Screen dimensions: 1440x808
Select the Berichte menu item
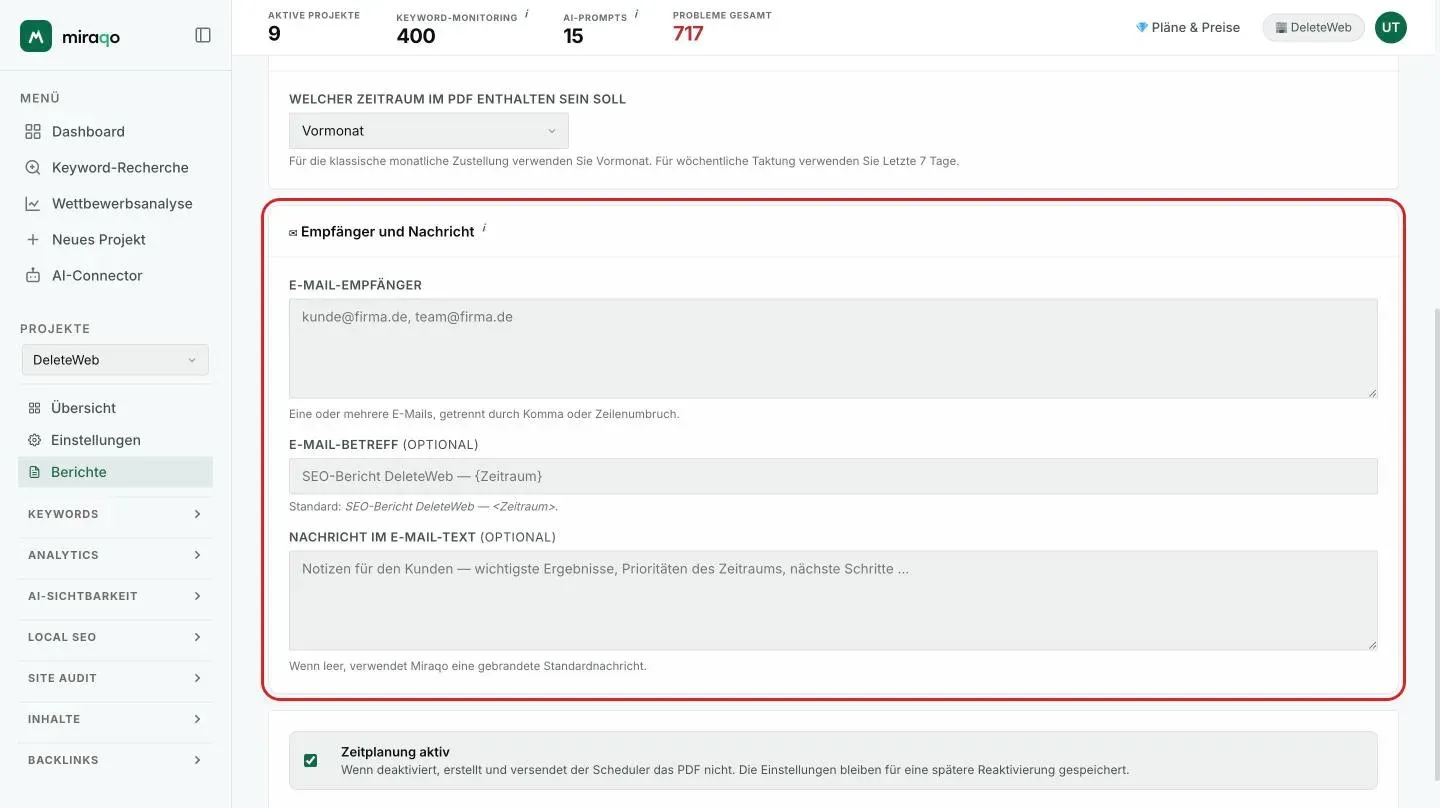tap(115, 472)
